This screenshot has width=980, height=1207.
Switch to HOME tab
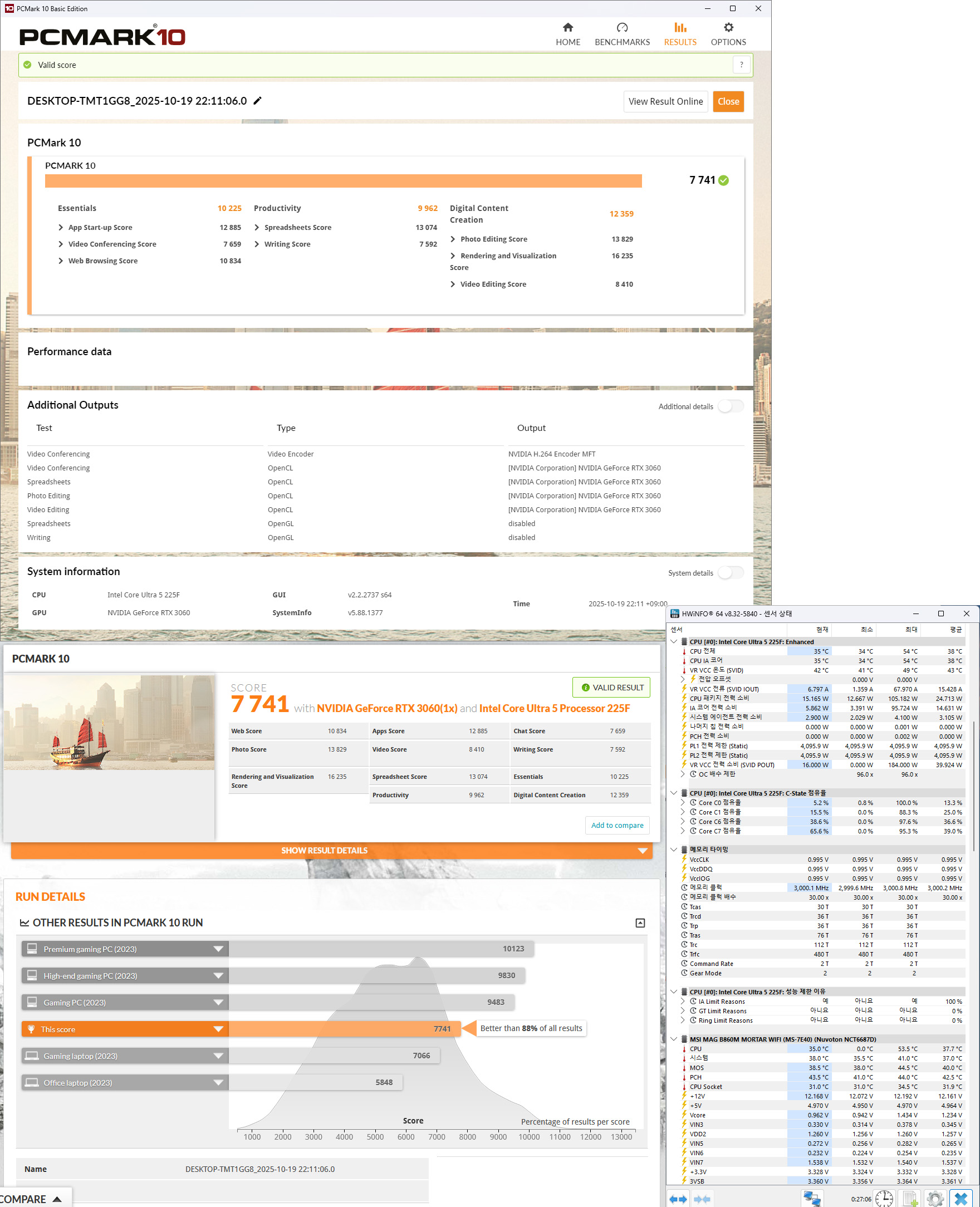coord(568,35)
